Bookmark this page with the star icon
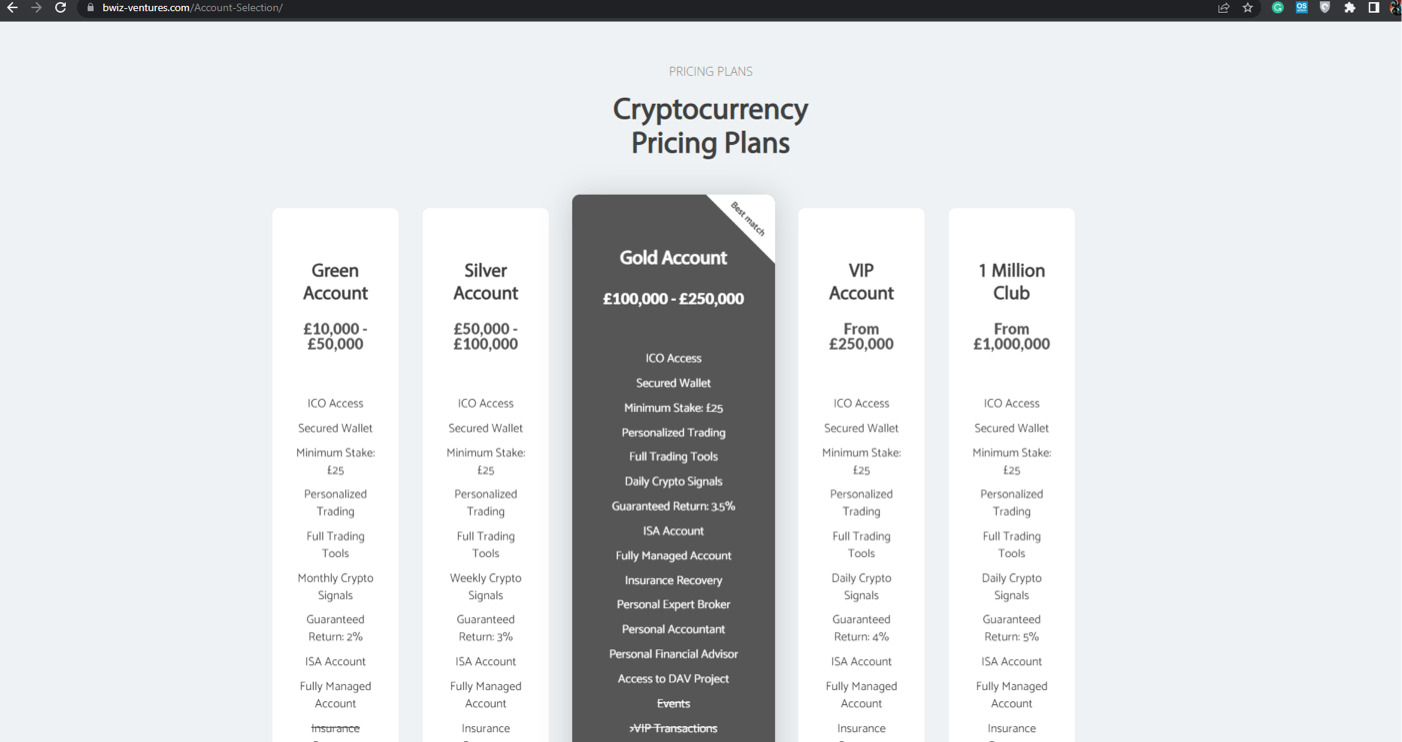 coord(1248,8)
